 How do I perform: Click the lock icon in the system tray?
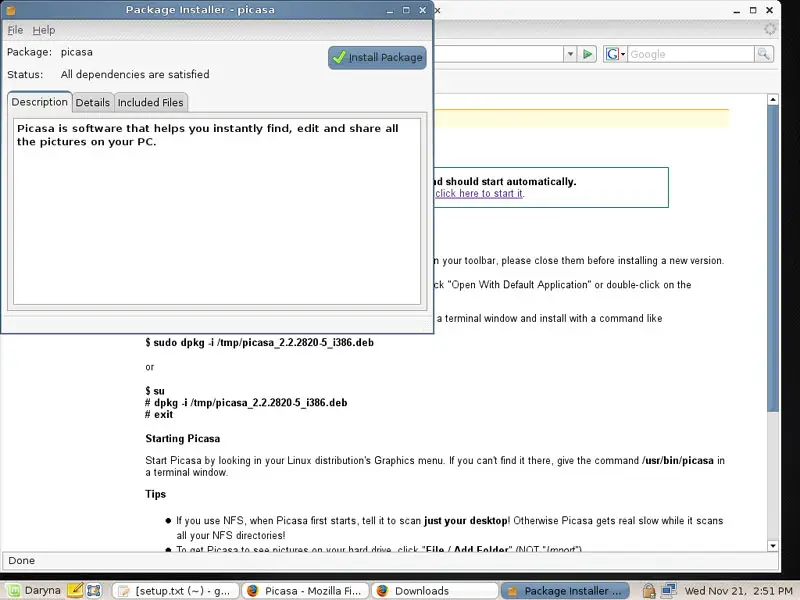[x=648, y=591]
